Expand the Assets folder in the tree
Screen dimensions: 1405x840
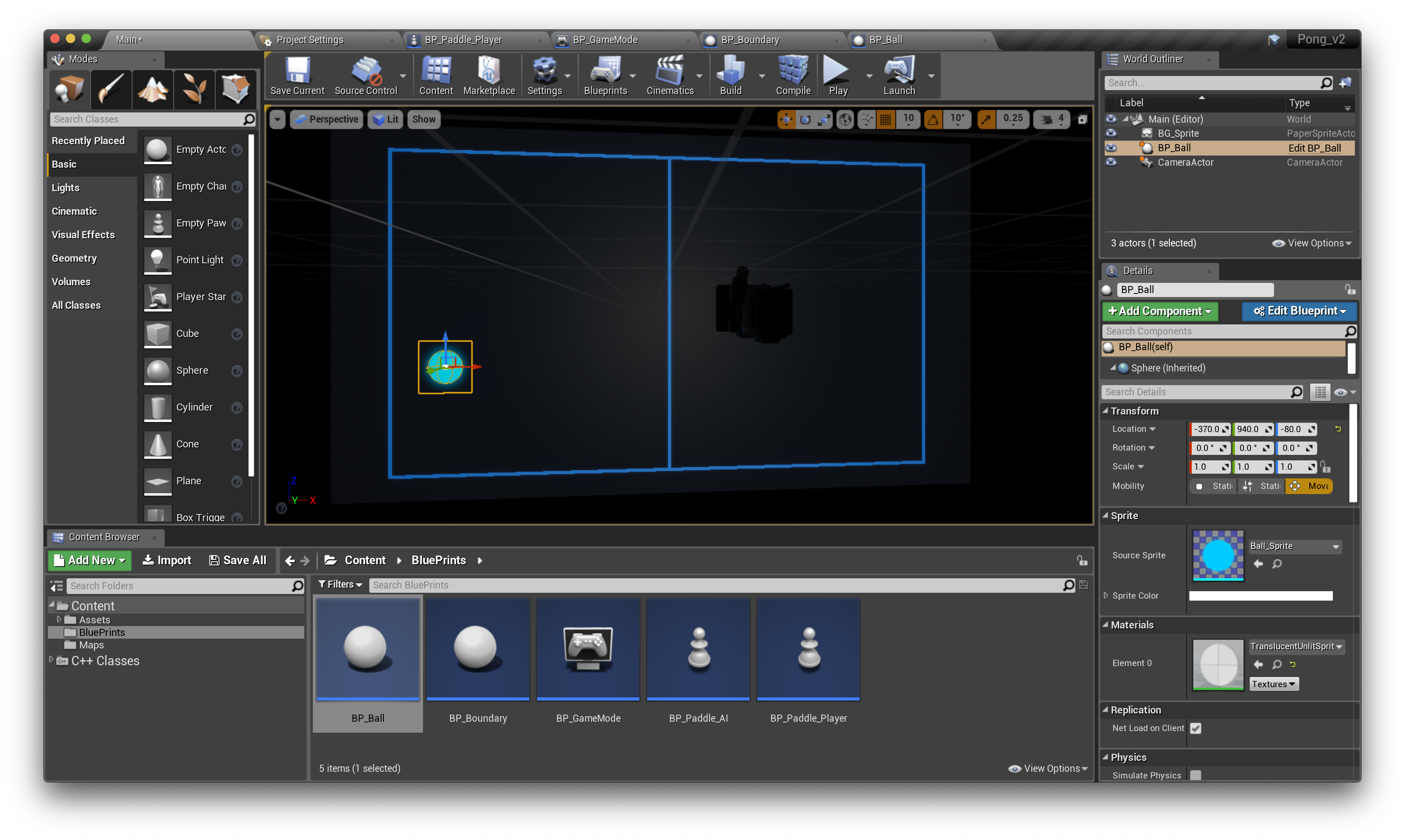pos(59,619)
